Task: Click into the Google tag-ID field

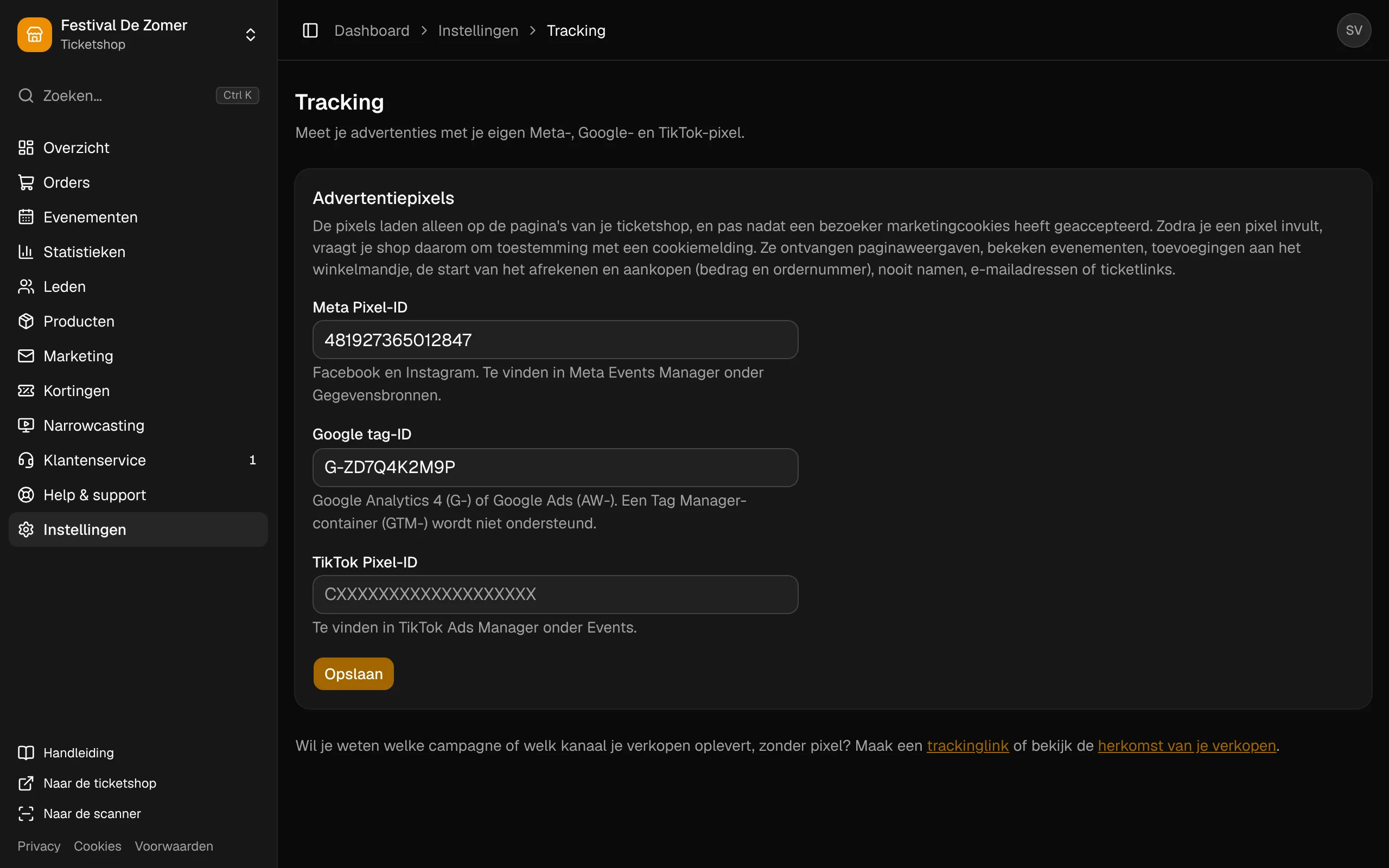Action: (555, 467)
